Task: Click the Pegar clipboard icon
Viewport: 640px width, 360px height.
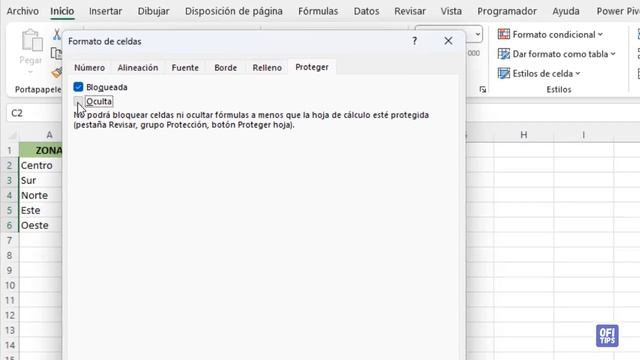Action: tap(32, 40)
